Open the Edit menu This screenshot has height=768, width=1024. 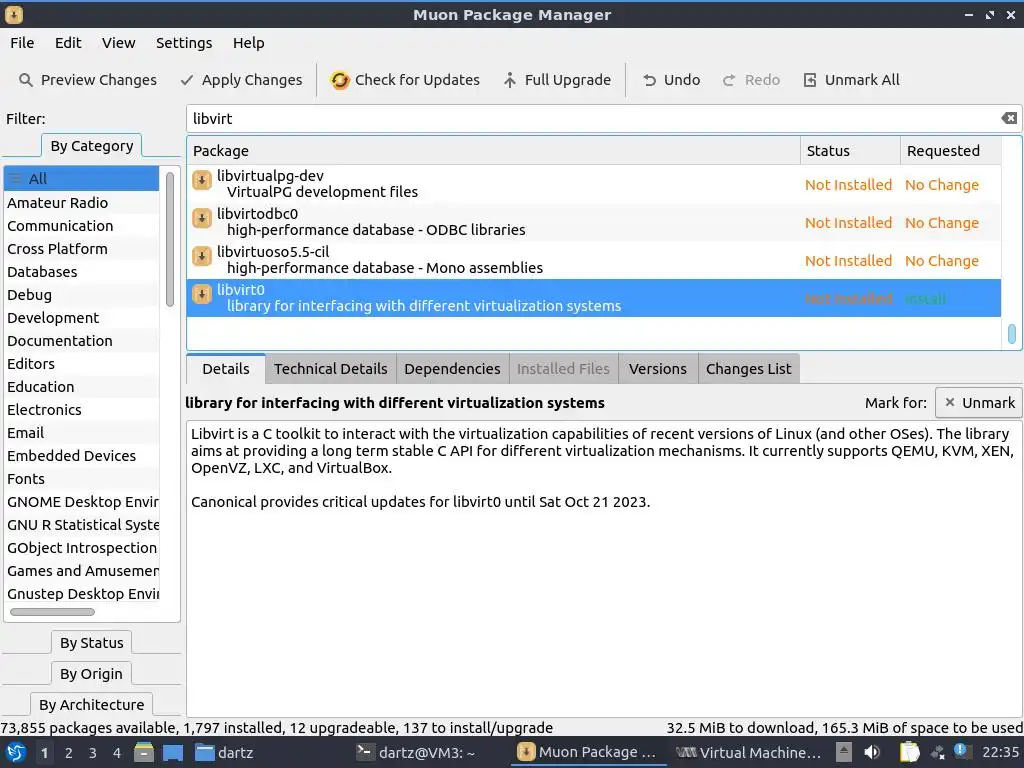coord(68,43)
